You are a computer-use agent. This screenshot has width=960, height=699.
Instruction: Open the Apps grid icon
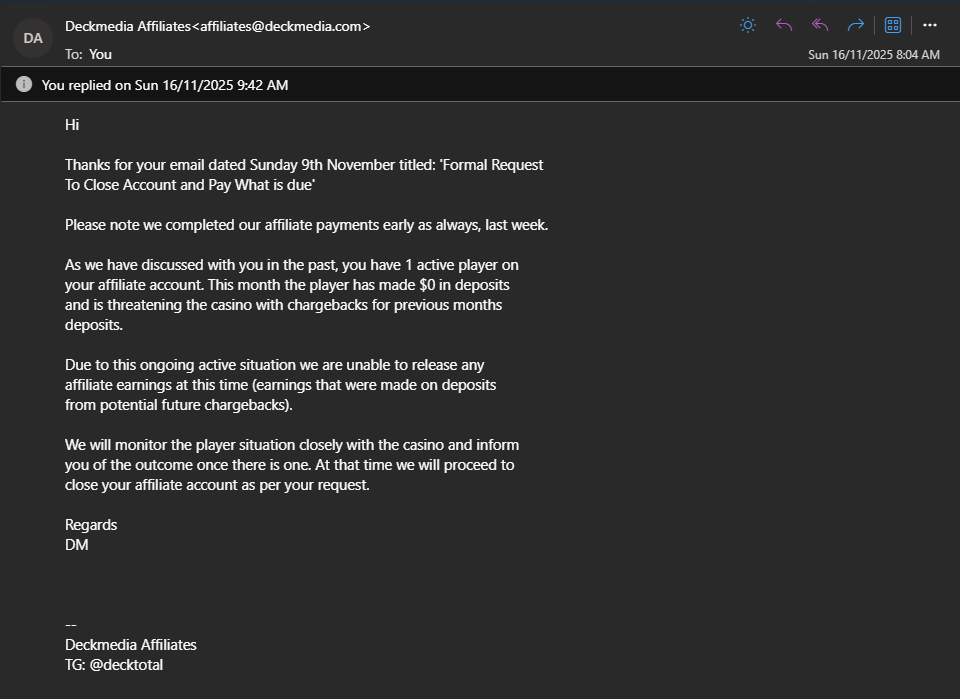tap(893, 25)
